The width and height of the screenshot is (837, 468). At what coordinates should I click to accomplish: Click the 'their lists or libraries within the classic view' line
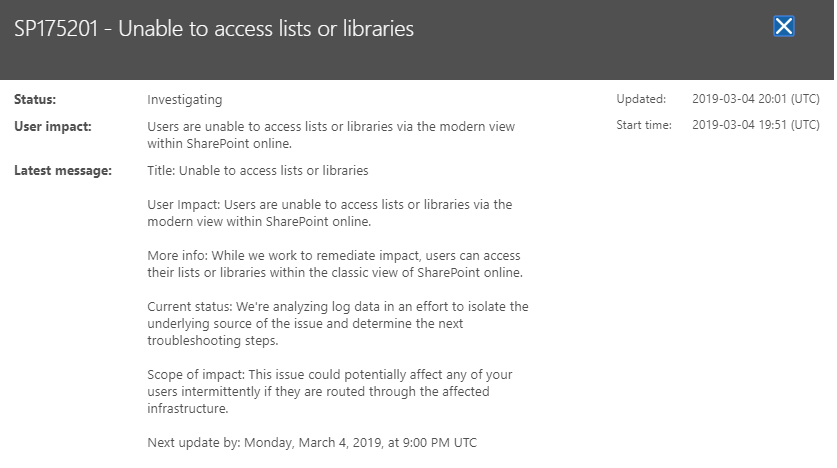(333, 273)
